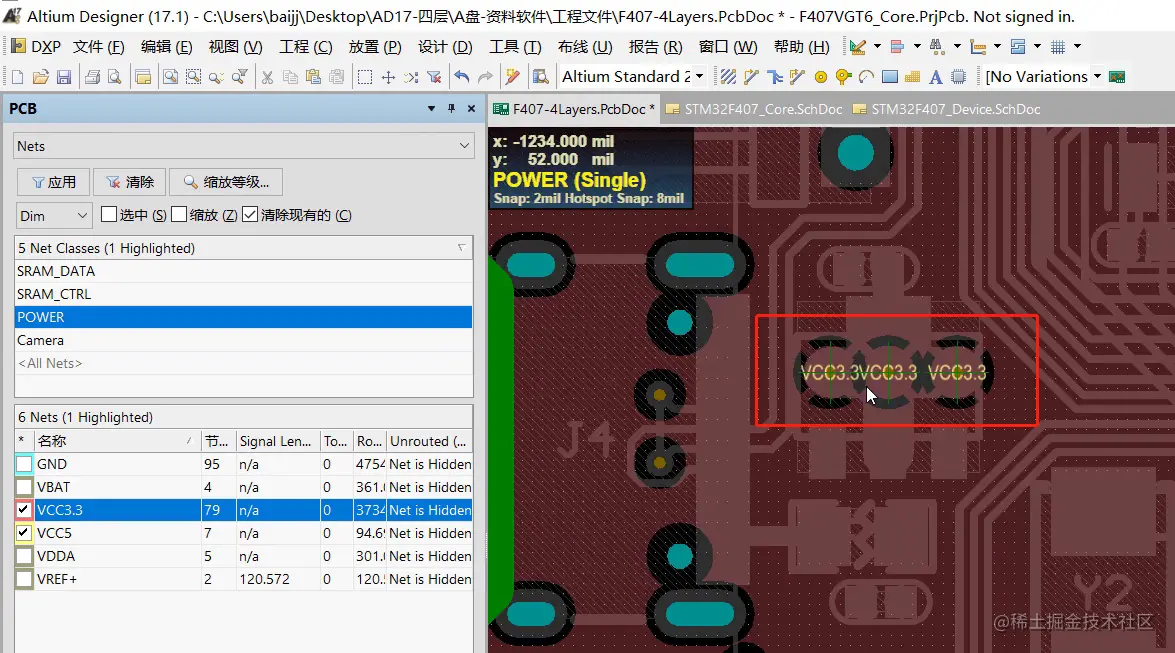Click the Zoom selected area icon
This screenshot has width=1175, height=653.
(193, 76)
